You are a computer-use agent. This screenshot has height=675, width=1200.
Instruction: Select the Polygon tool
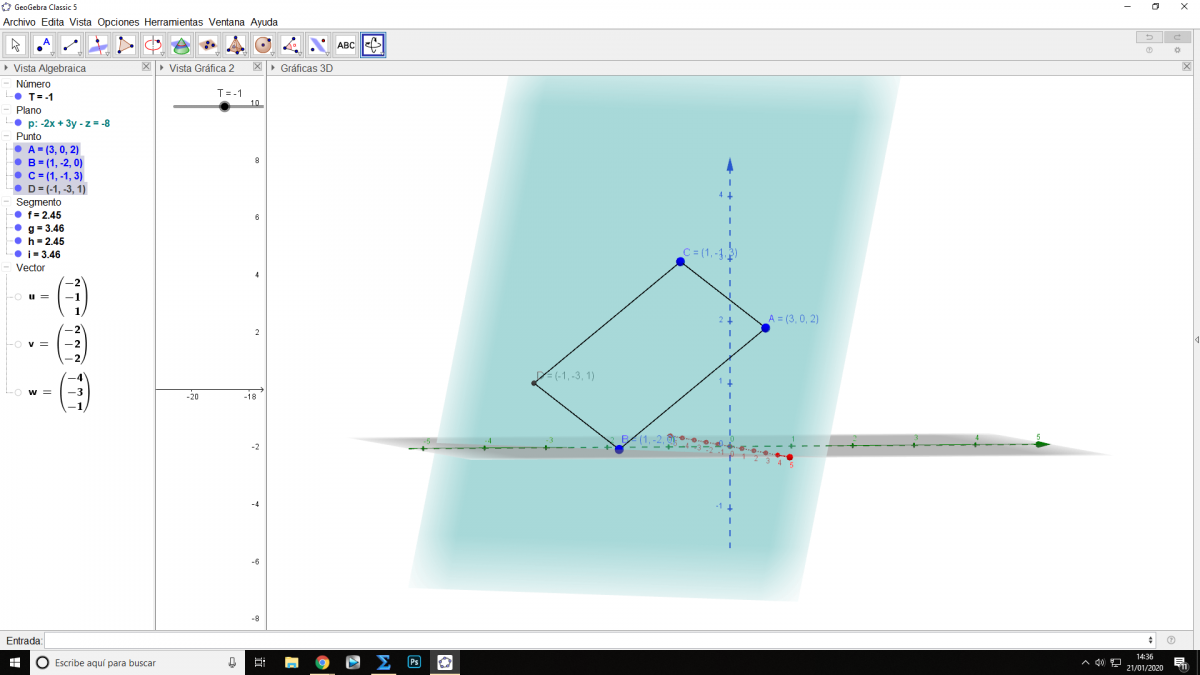125,45
